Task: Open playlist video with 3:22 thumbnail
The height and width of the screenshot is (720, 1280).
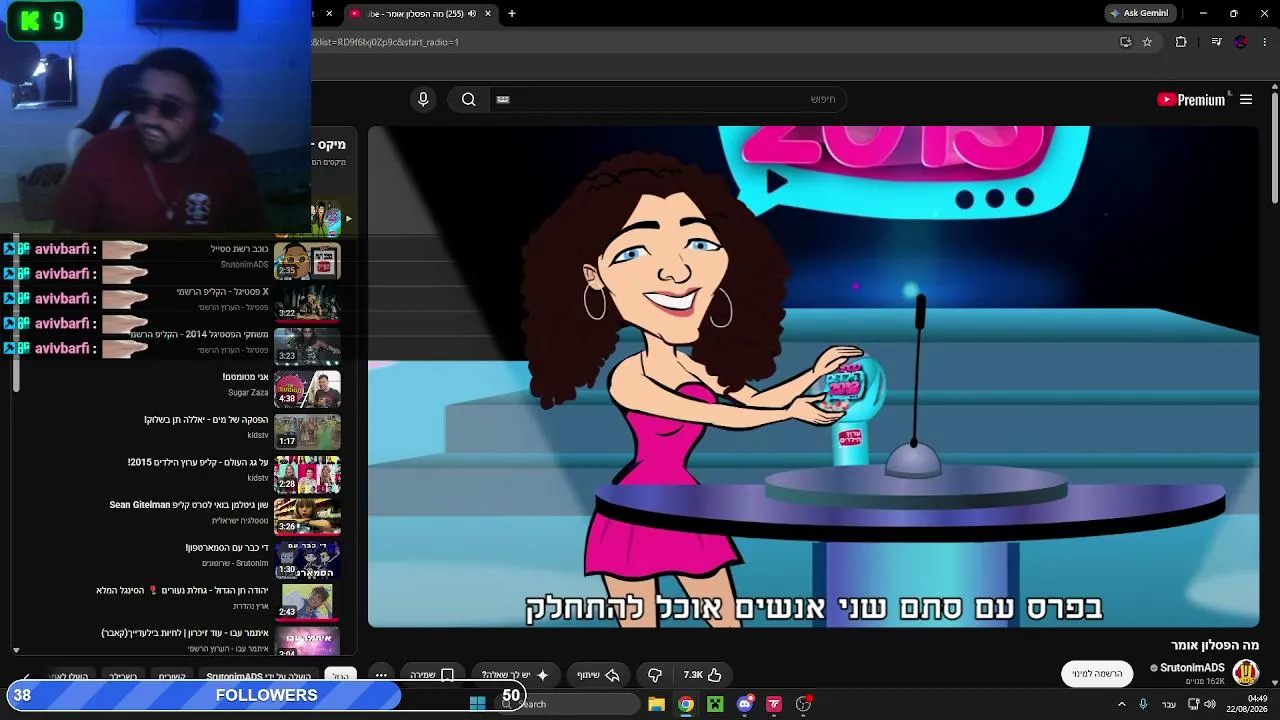Action: pos(307,303)
